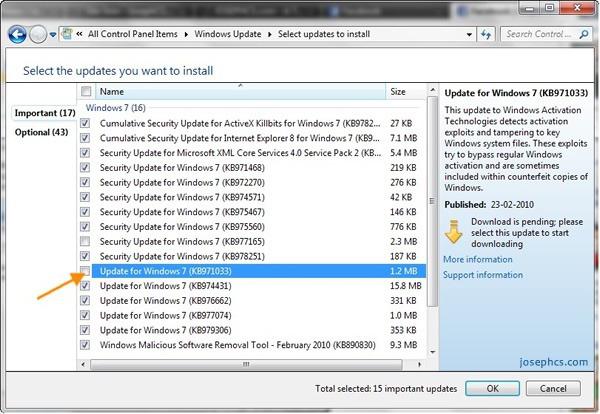This screenshot has height=414, width=600.
Task: Click horizontal scrollbar right arrow
Action: pos(419,365)
